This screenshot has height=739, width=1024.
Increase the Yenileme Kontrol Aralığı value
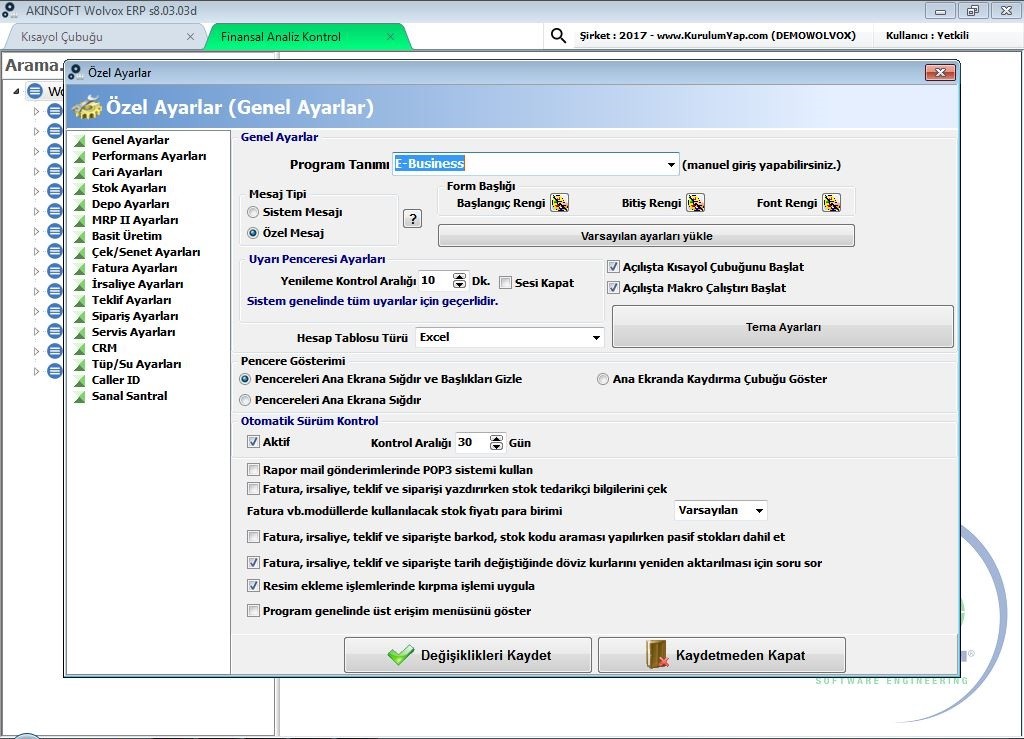(460, 277)
